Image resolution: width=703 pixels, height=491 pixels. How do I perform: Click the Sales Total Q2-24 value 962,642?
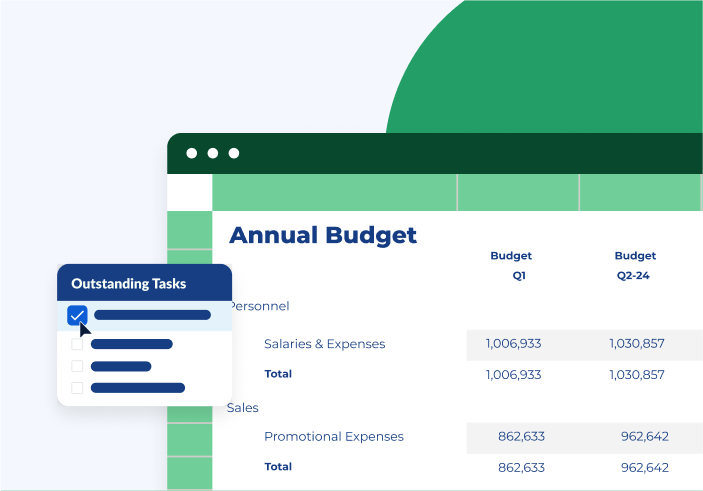pos(645,468)
